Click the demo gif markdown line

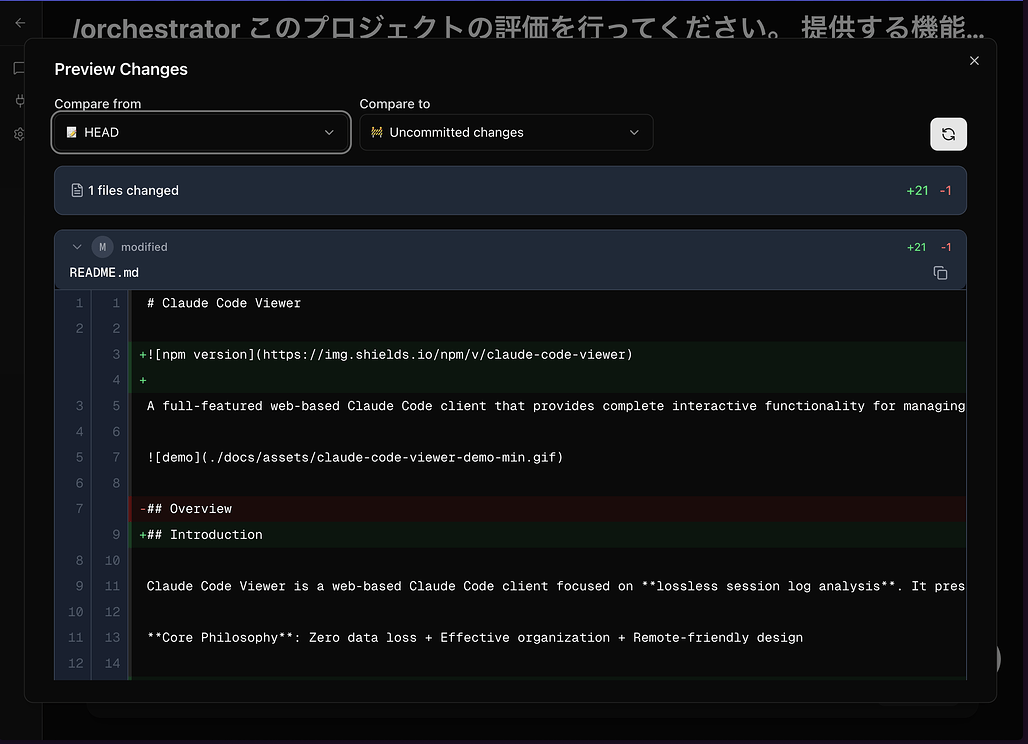click(x=355, y=457)
